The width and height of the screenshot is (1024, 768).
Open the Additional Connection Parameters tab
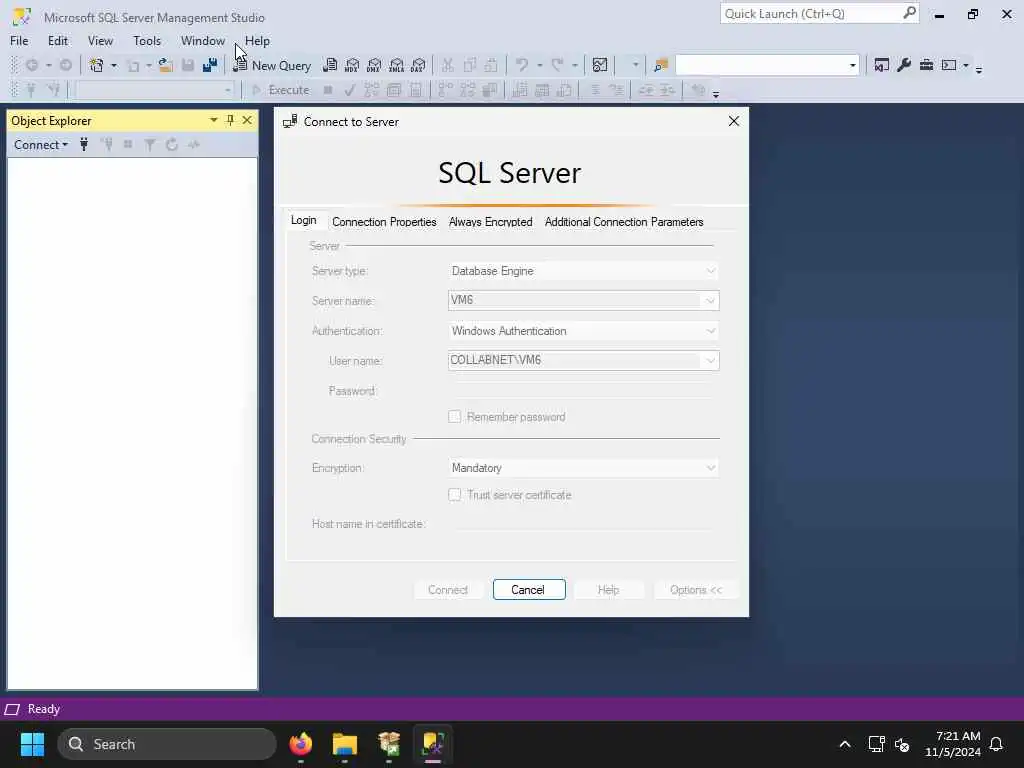click(x=624, y=222)
